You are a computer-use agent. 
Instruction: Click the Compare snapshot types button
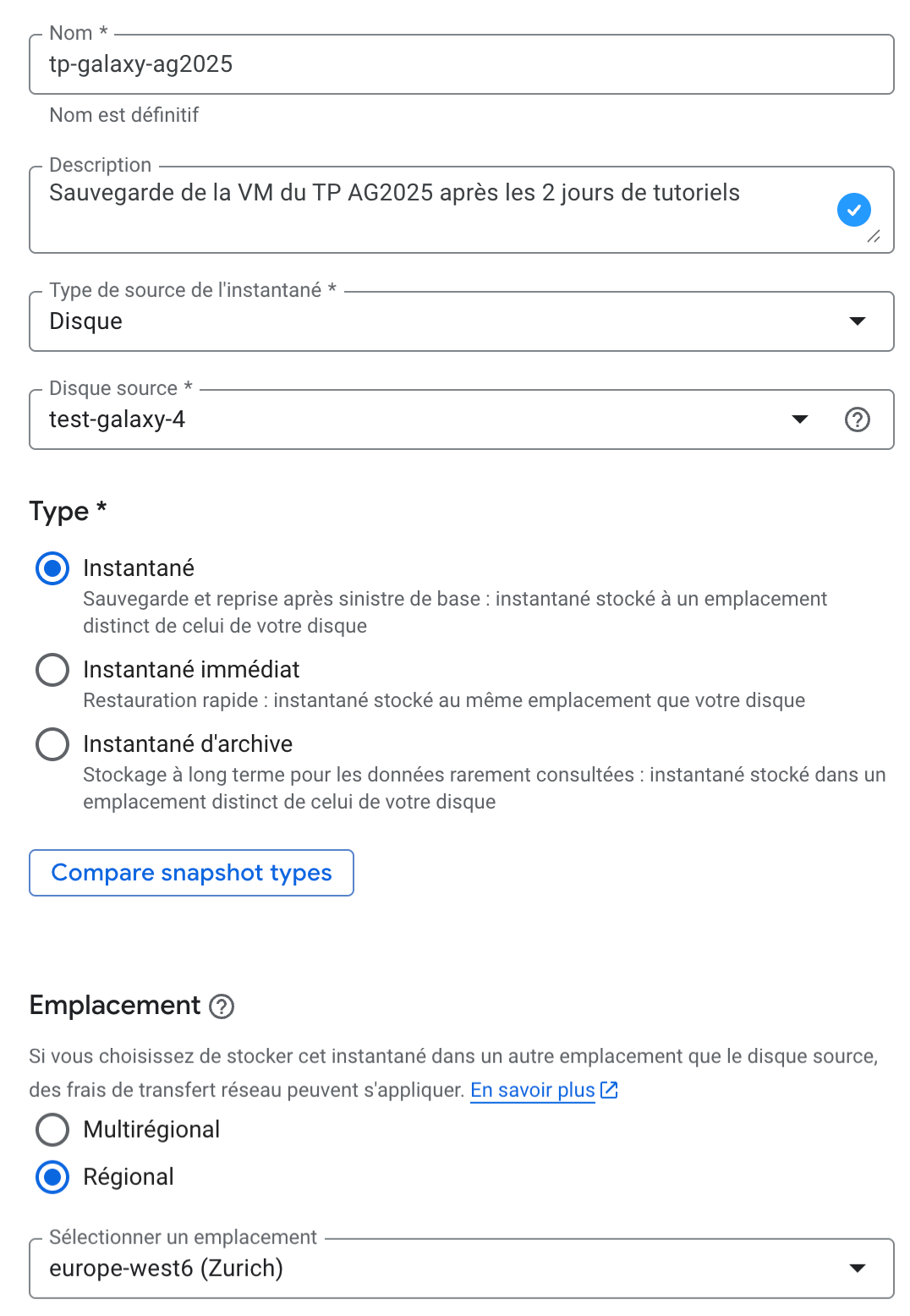click(x=191, y=872)
